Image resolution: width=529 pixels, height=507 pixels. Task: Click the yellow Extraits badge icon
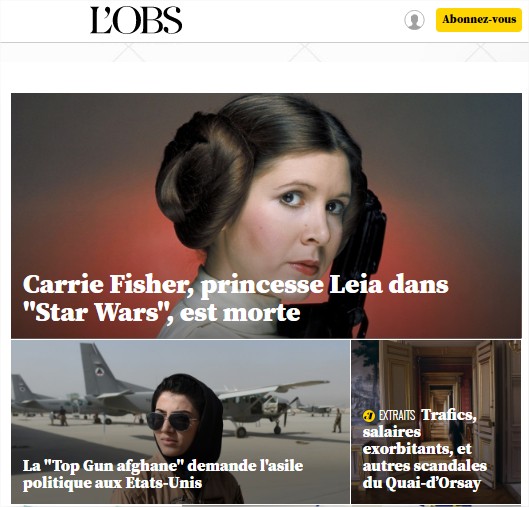click(369, 416)
